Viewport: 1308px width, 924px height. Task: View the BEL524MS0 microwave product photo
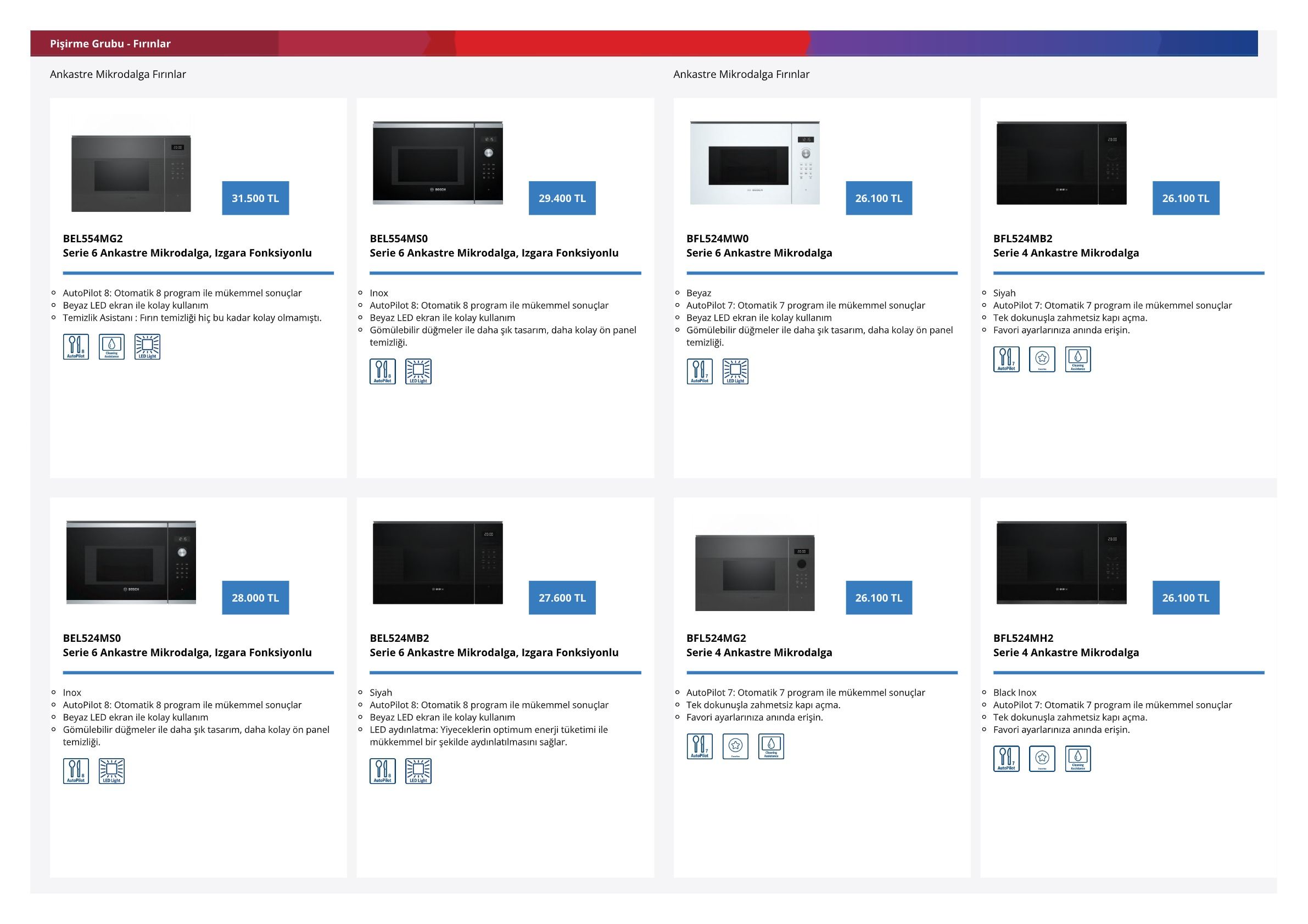[131, 562]
